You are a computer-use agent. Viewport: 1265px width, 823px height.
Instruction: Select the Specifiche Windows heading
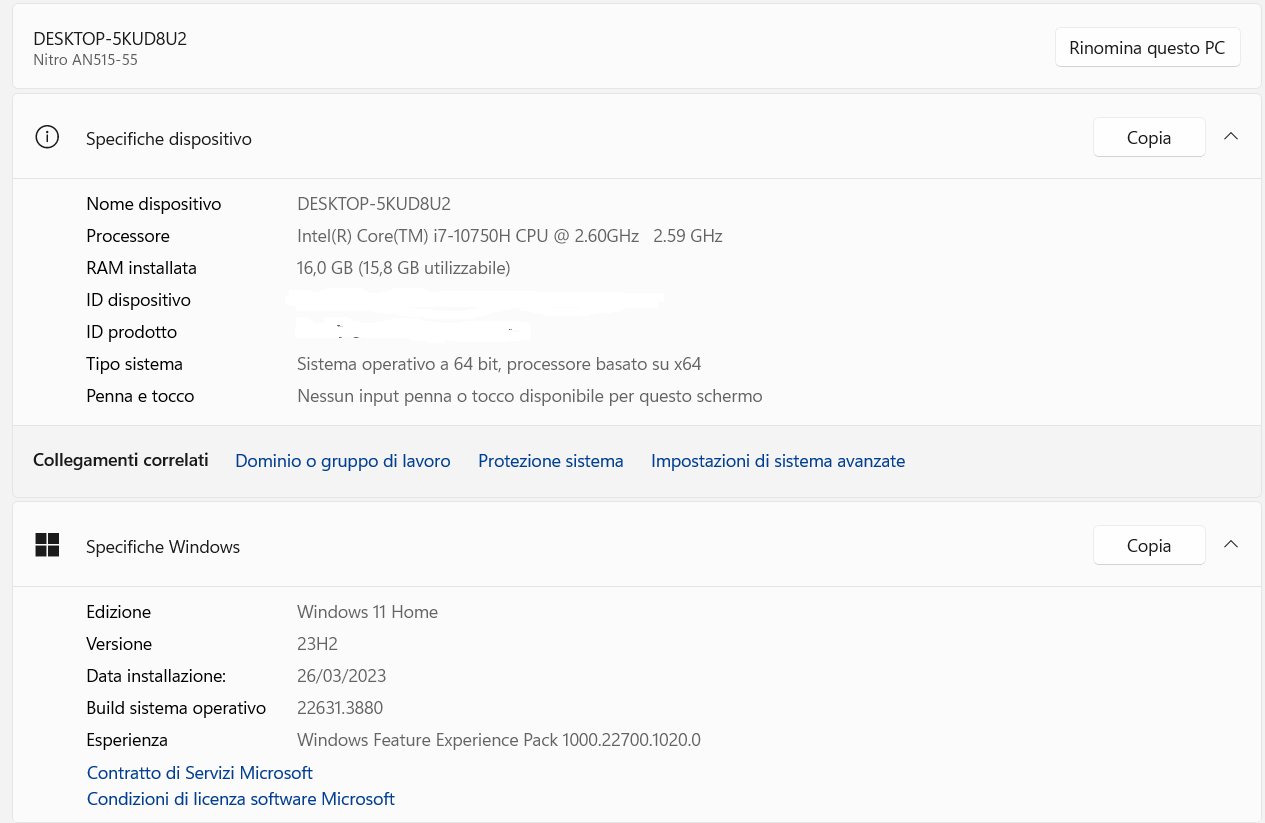tap(163, 547)
